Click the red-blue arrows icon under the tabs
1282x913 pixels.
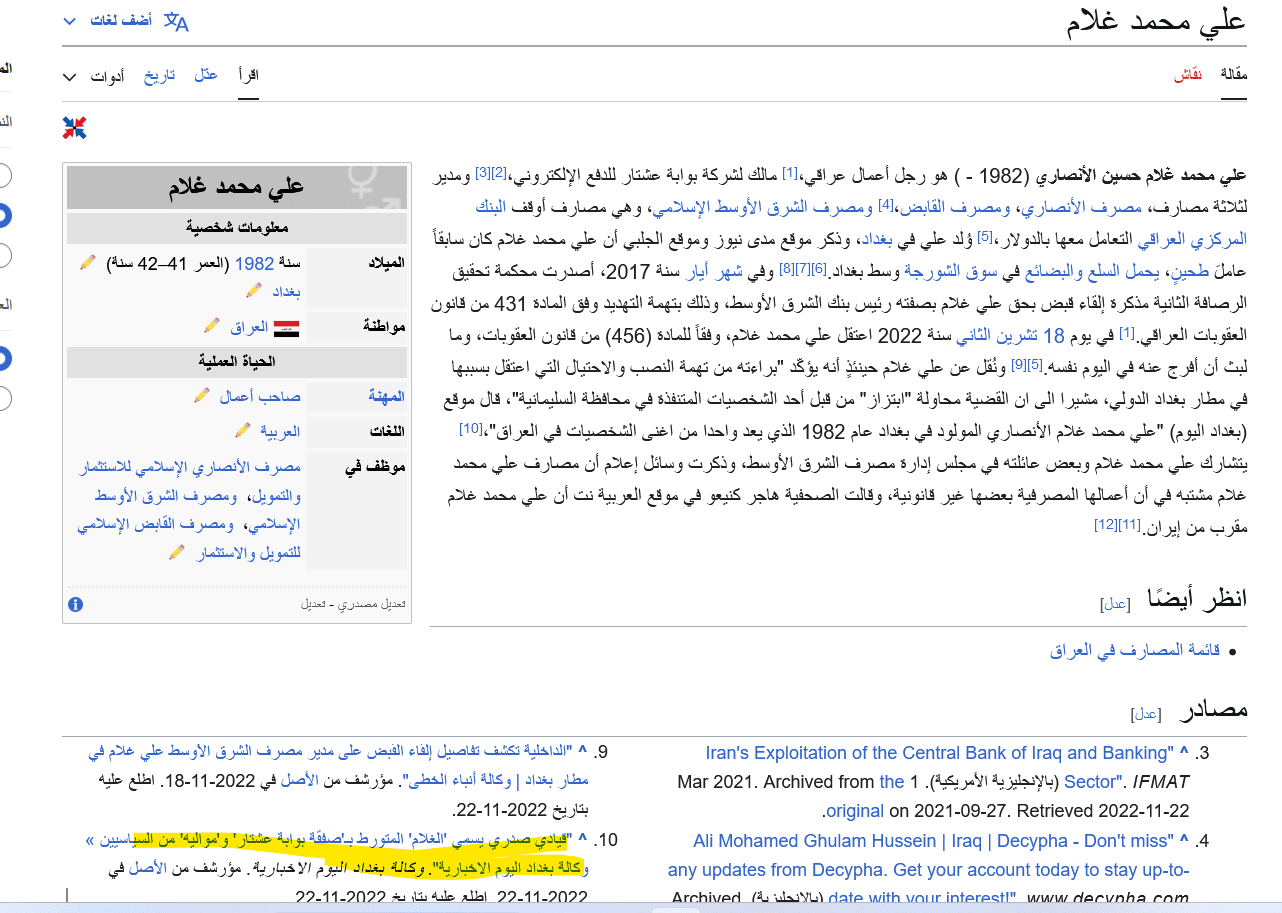tap(74, 128)
